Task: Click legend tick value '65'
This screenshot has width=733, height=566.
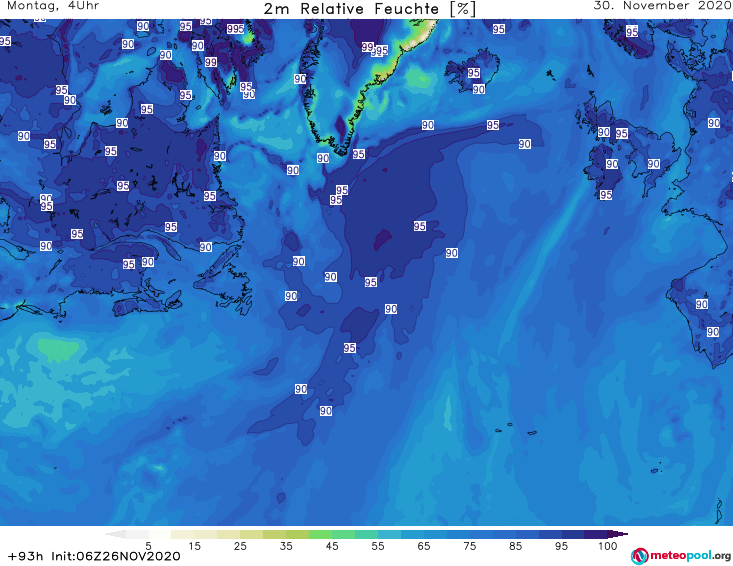Action: (x=424, y=546)
